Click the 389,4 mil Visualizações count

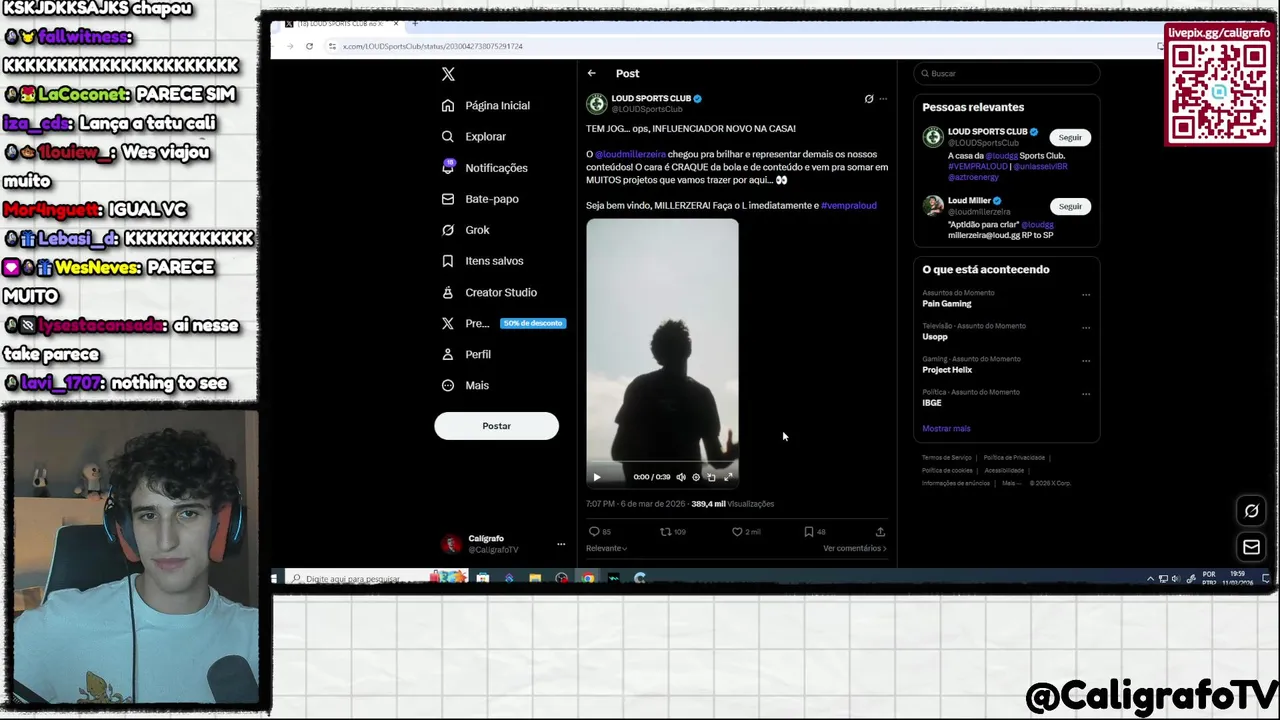(732, 504)
